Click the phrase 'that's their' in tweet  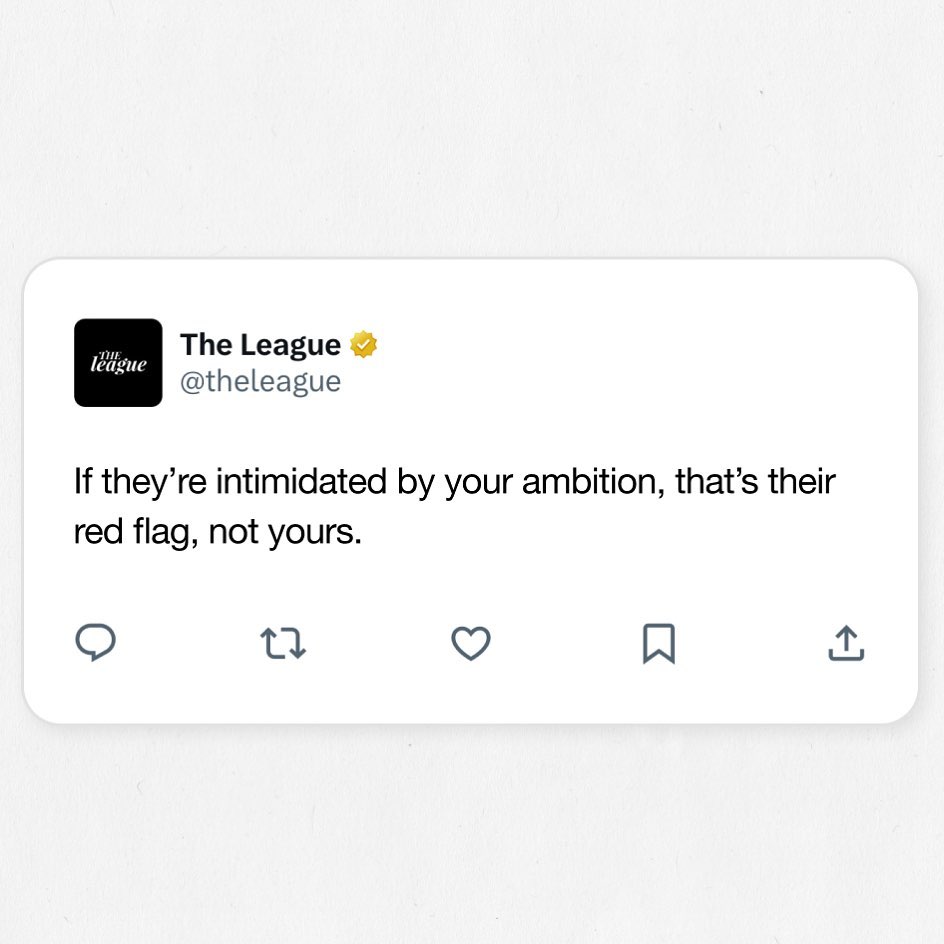point(756,482)
